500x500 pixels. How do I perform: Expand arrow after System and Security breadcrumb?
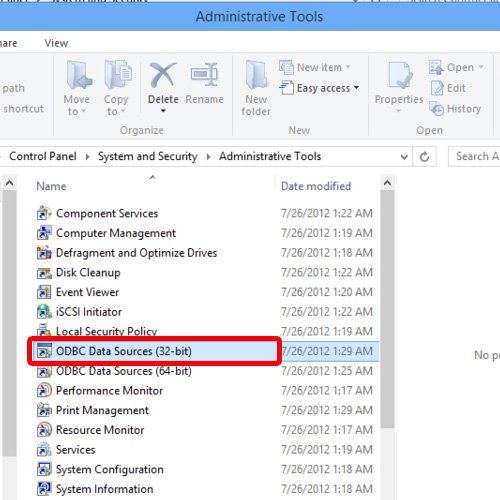tap(208, 157)
